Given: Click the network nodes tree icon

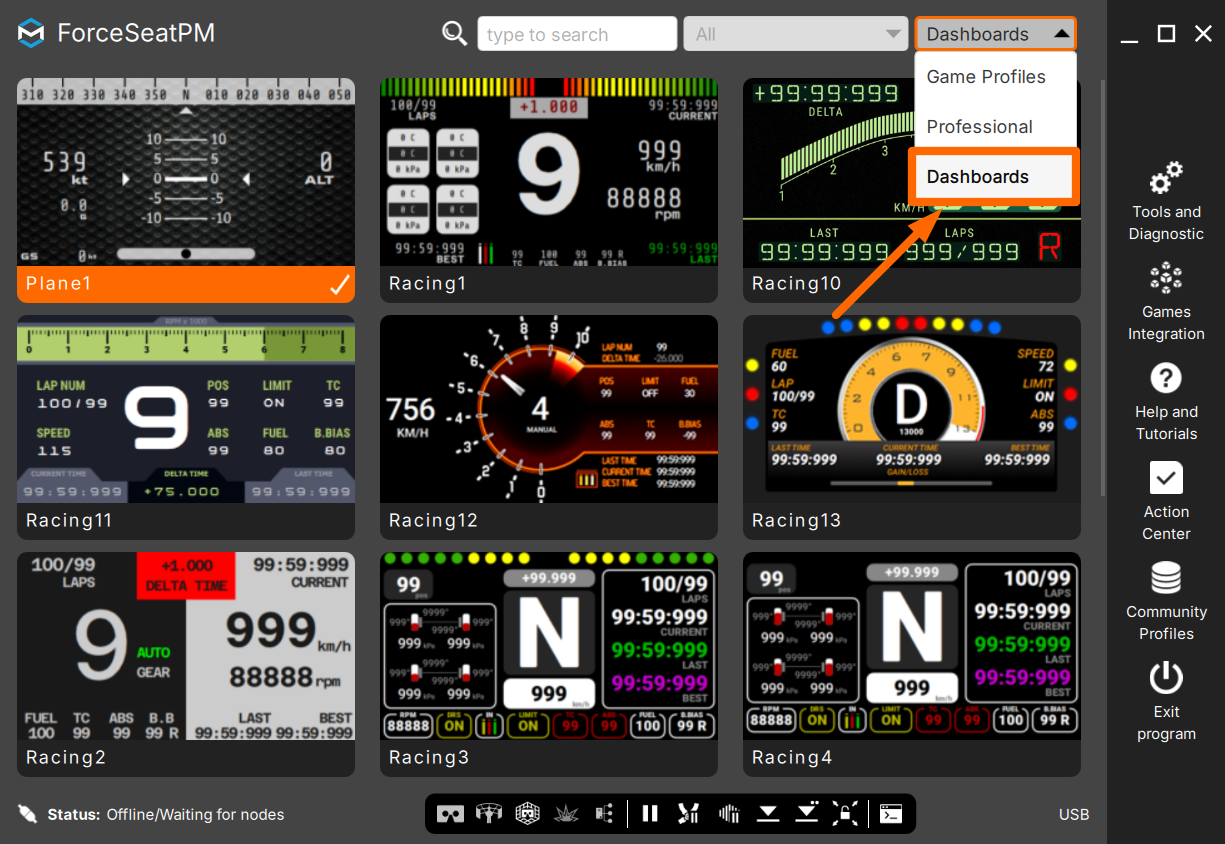Looking at the screenshot, I should [604, 814].
